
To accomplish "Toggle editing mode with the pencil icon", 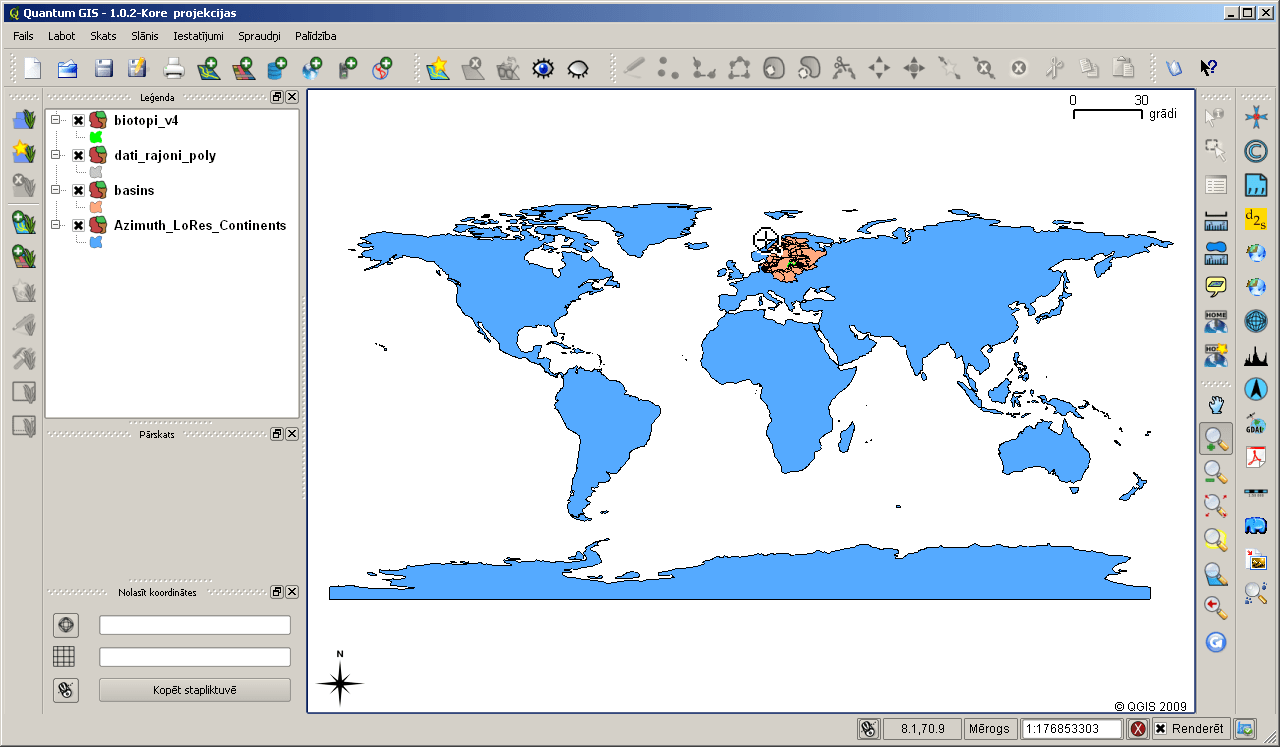I will coord(634,68).
